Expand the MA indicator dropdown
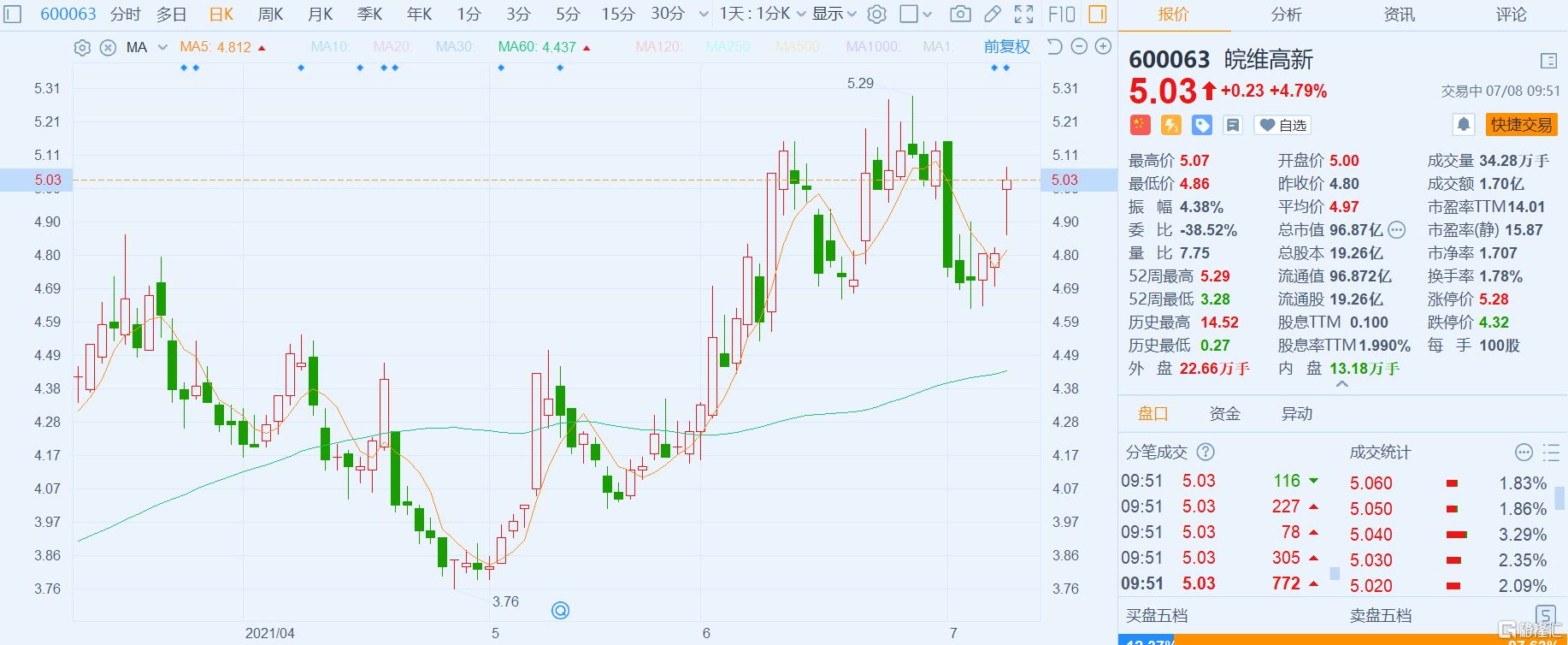This screenshot has width=1568, height=645. [x=162, y=48]
